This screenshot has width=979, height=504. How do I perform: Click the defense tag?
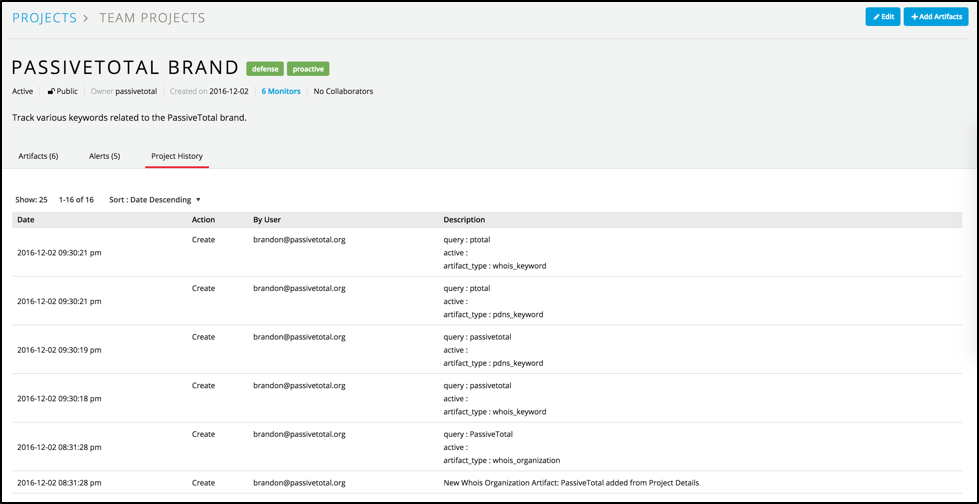coord(265,69)
